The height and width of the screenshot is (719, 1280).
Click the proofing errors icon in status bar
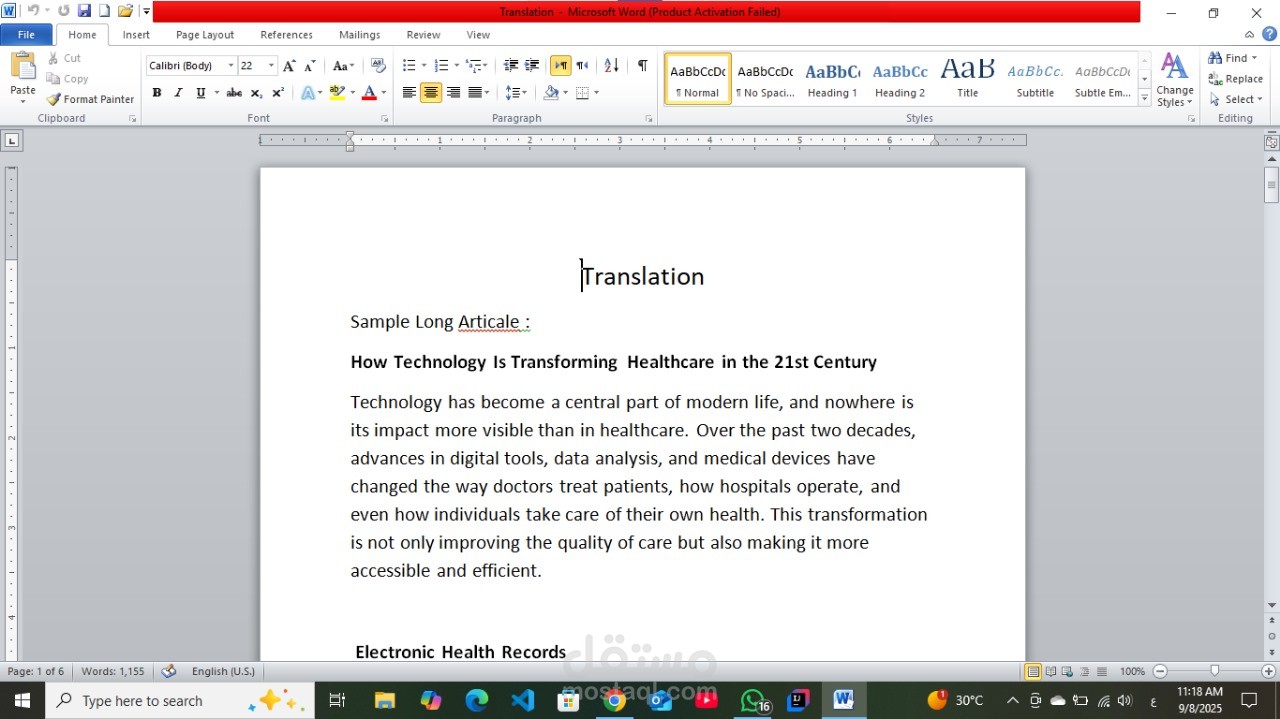169,671
